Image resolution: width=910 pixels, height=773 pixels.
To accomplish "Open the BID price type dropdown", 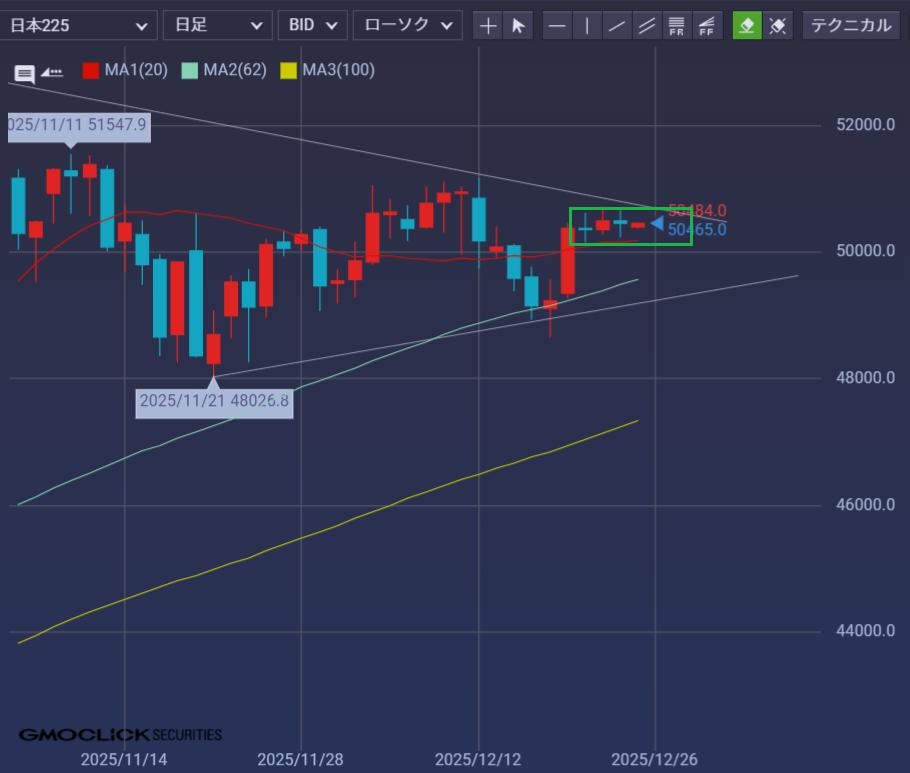I will point(312,25).
